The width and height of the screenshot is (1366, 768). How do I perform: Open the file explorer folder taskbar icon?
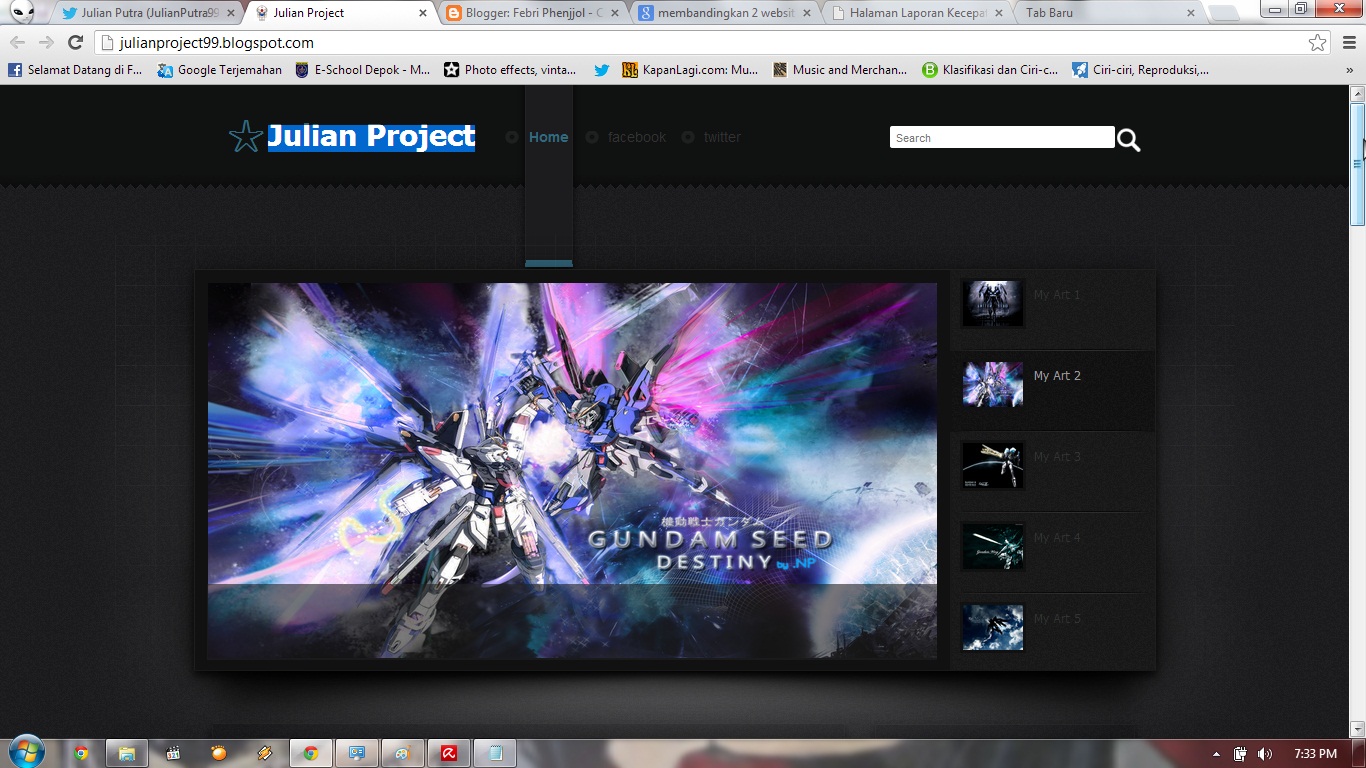tap(126, 753)
